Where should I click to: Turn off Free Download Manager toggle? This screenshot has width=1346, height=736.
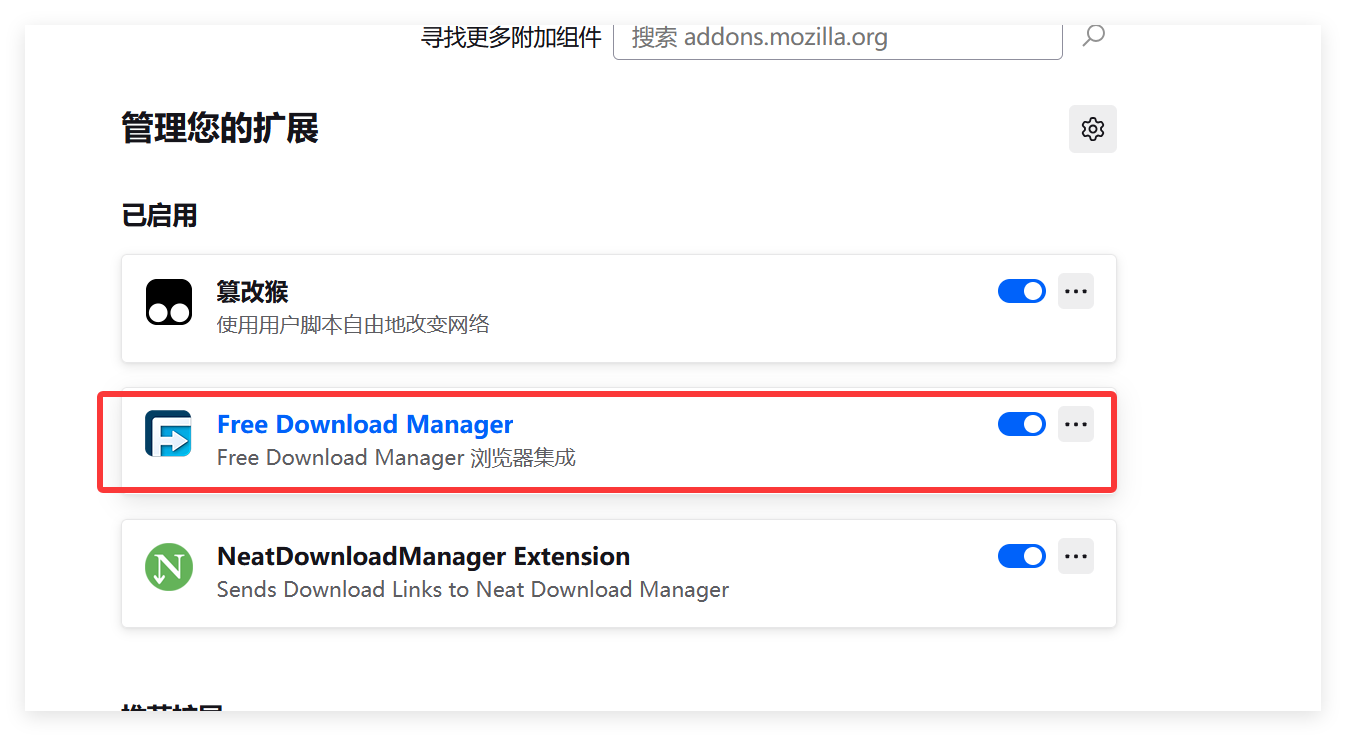click(1021, 424)
